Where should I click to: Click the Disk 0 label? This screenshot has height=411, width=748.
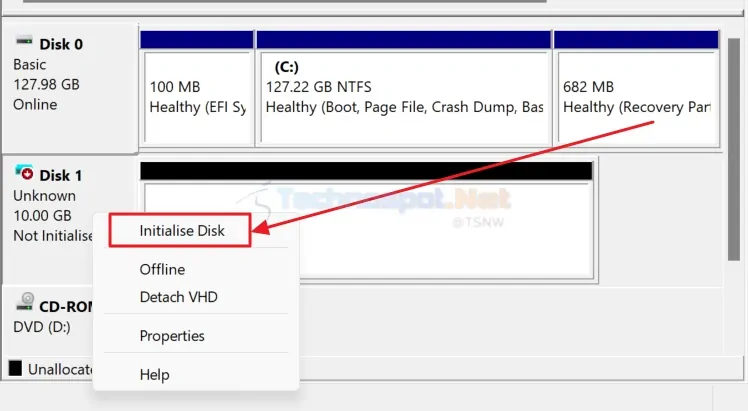click(61, 44)
